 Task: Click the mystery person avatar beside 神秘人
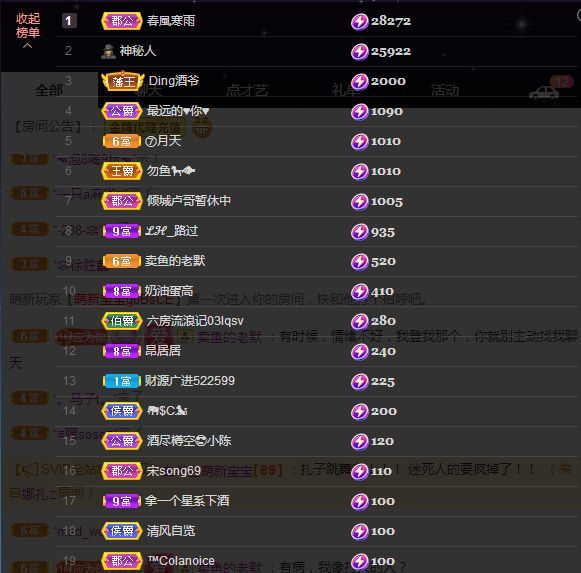[108, 51]
